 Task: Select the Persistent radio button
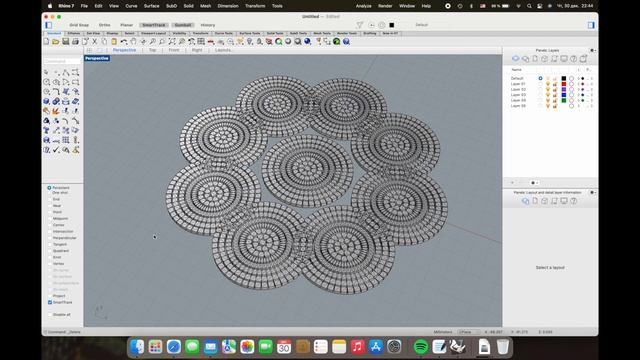[49, 188]
